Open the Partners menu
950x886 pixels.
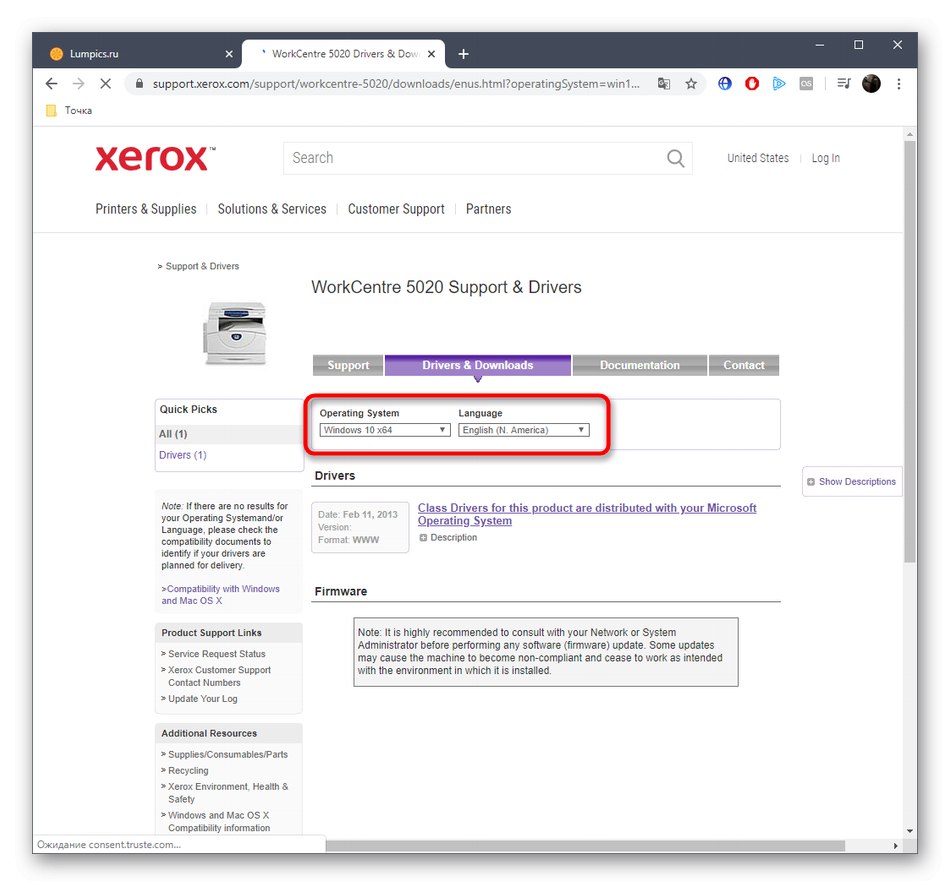[x=488, y=209]
